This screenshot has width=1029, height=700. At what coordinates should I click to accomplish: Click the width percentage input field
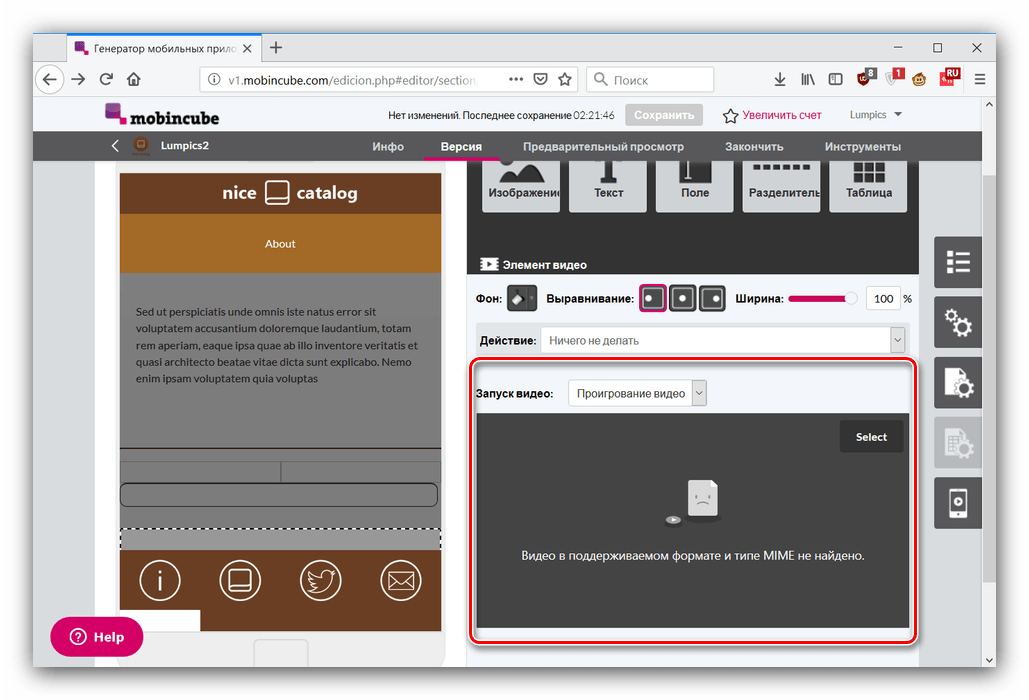coord(883,299)
